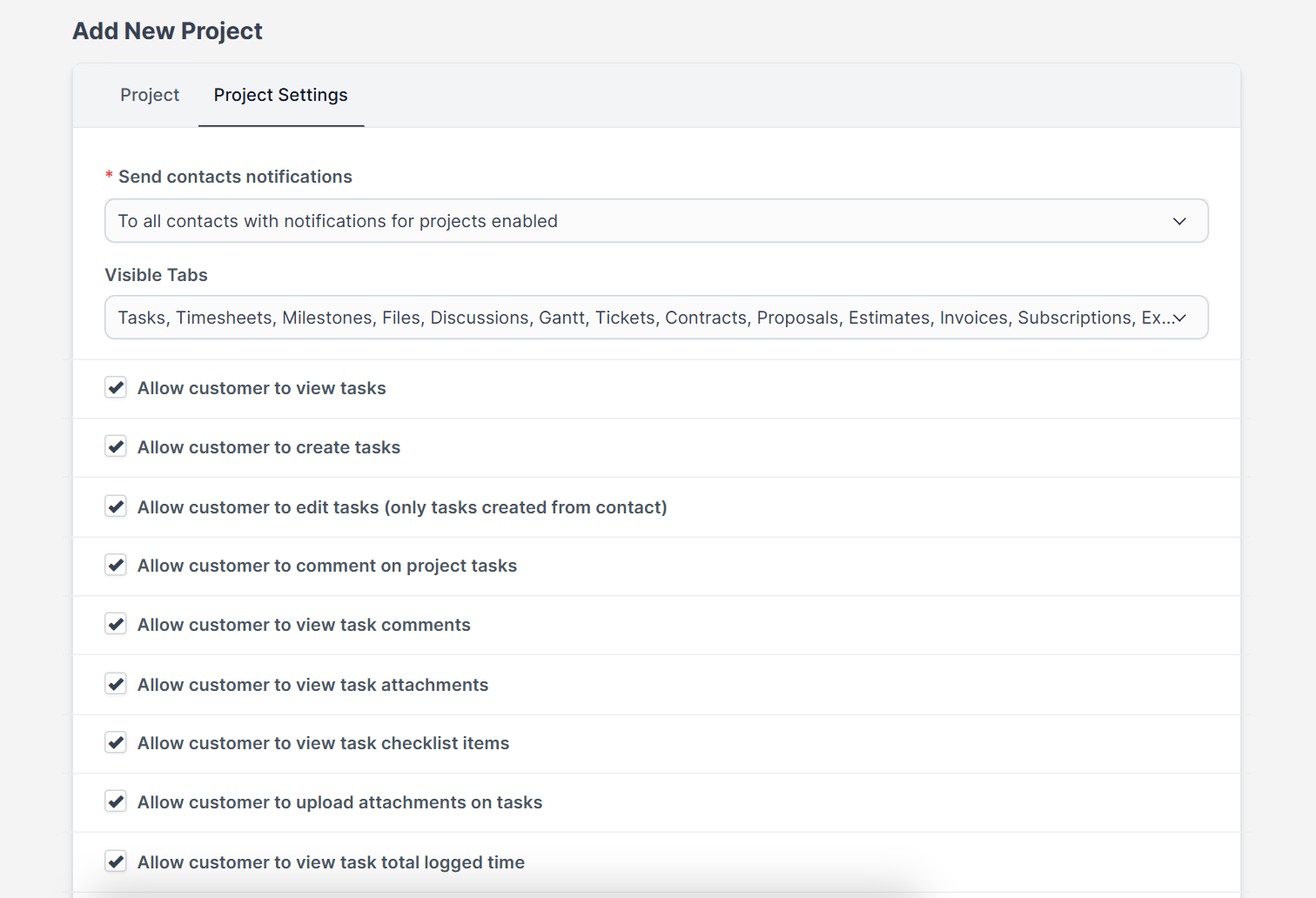Switch to the Project tab
The width and height of the screenshot is (1316, 898).
click(150, 95)
